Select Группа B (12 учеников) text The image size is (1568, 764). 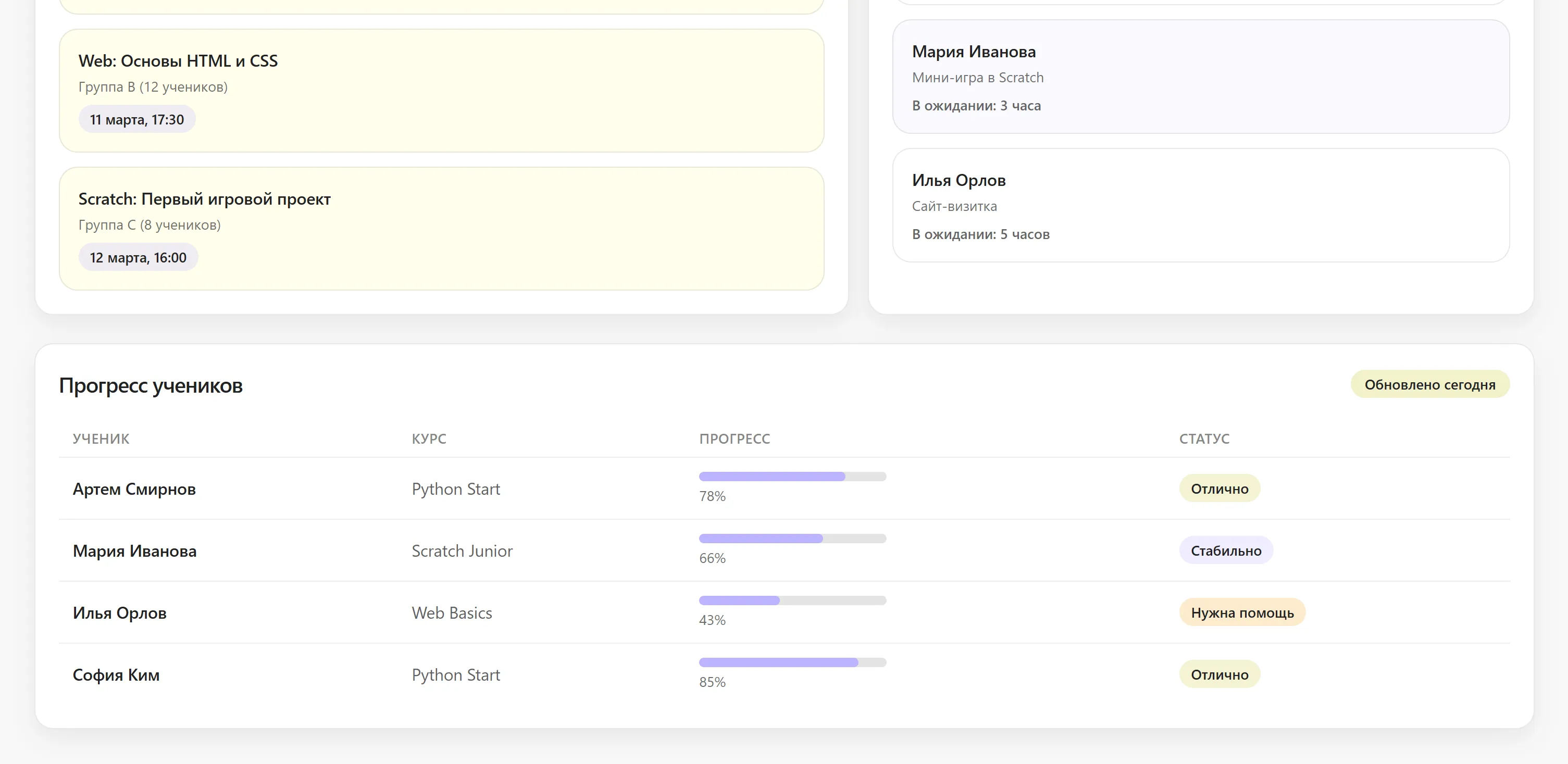[153, 87]
